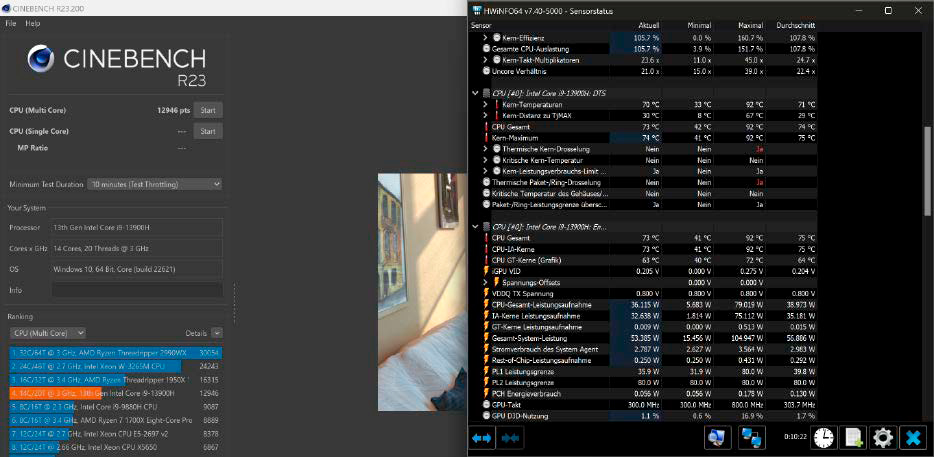Expand the Kern-Distanz zu TjMAX row

[x=486, y=116]
